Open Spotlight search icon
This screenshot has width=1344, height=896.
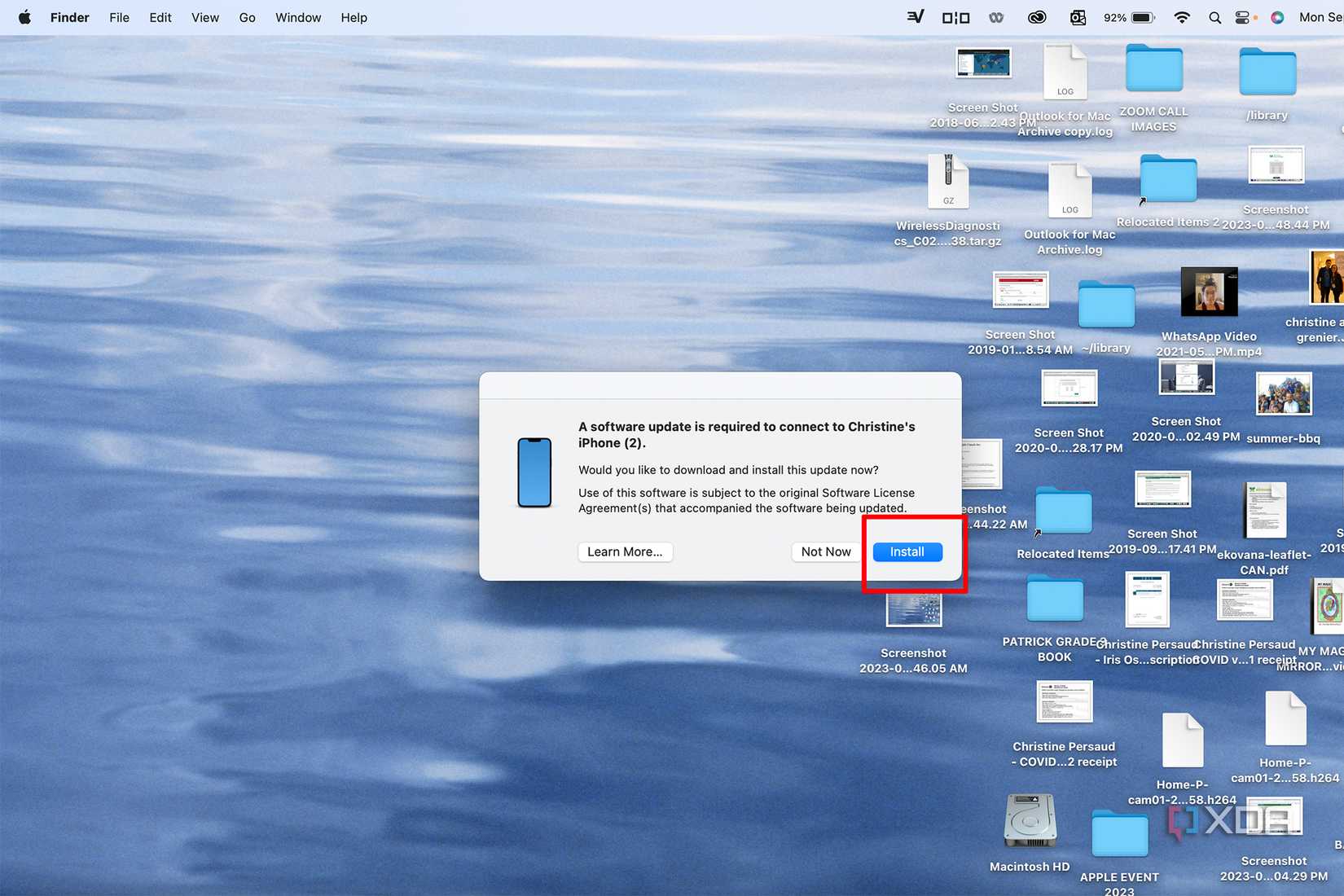[1214, 17]
